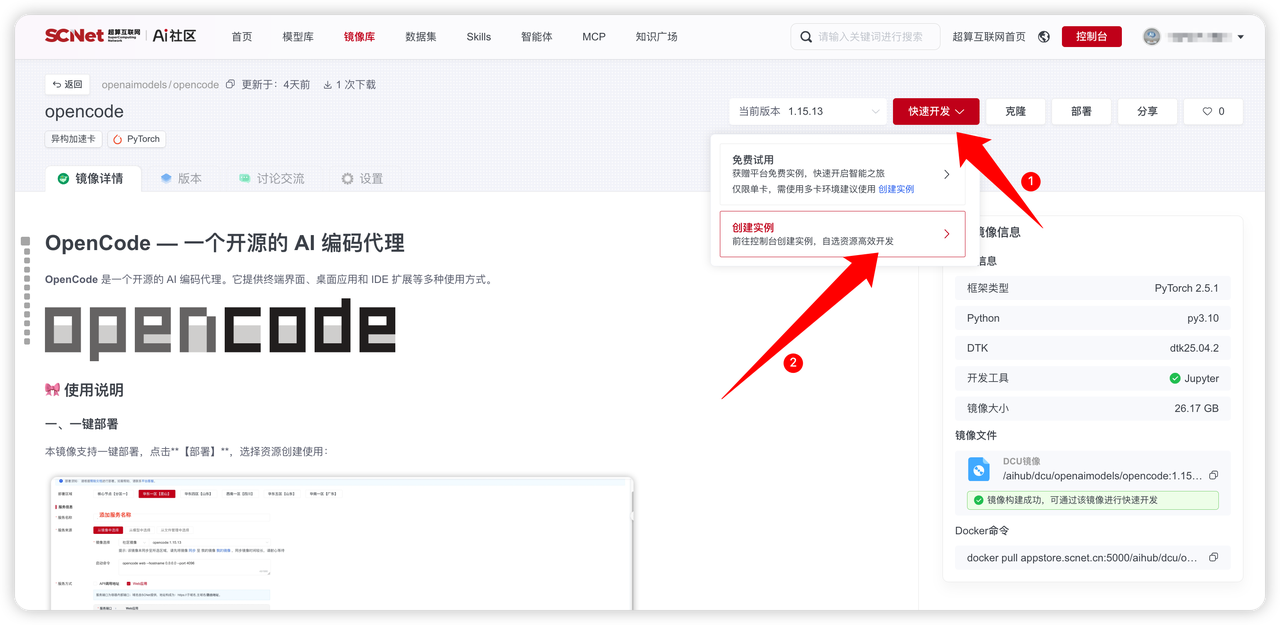Select 创建实例 option
This screenshot has width=1280, height=625.
click(842, 234)
